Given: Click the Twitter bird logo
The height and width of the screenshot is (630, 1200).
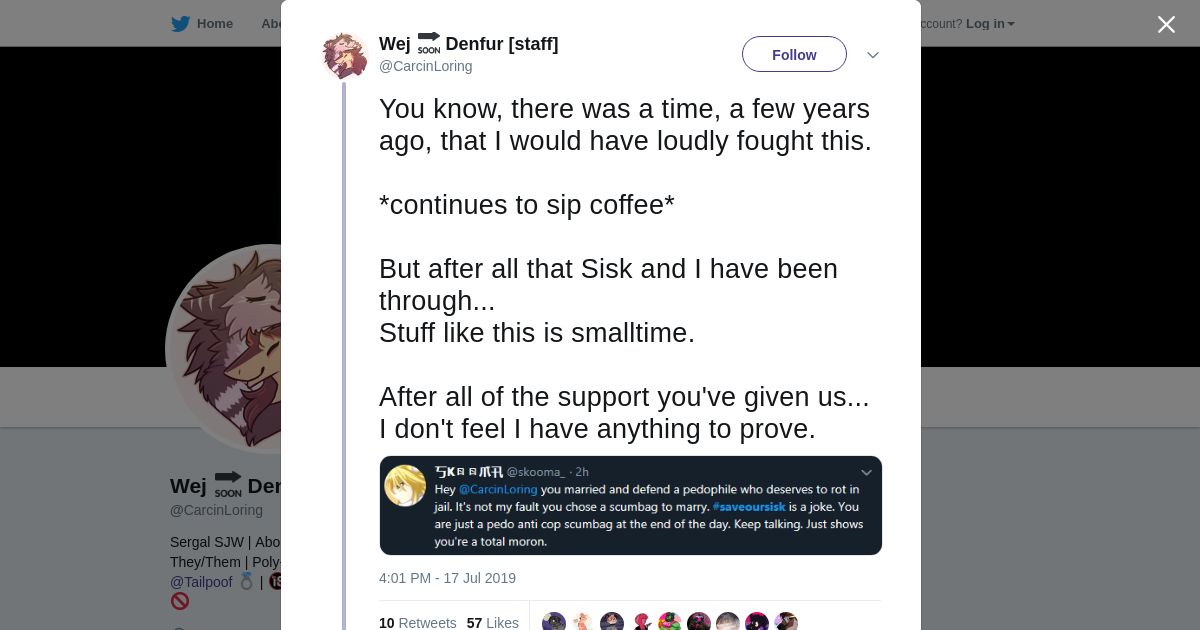Looking at the screenshot, I should tap(180, 24).
